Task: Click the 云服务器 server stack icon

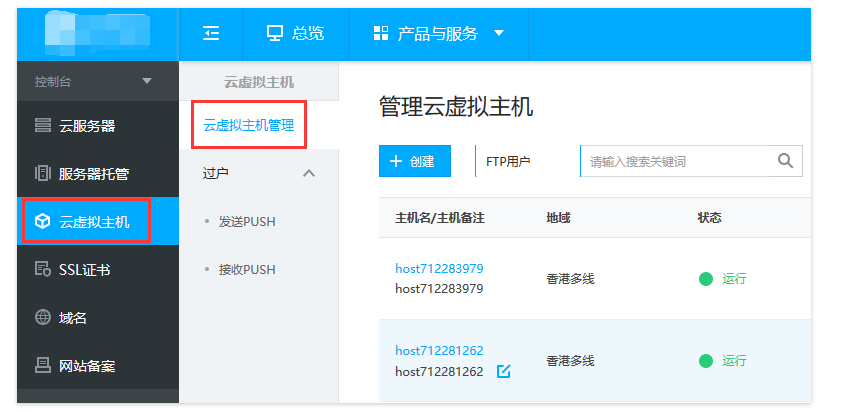Action: pos(43,125)
